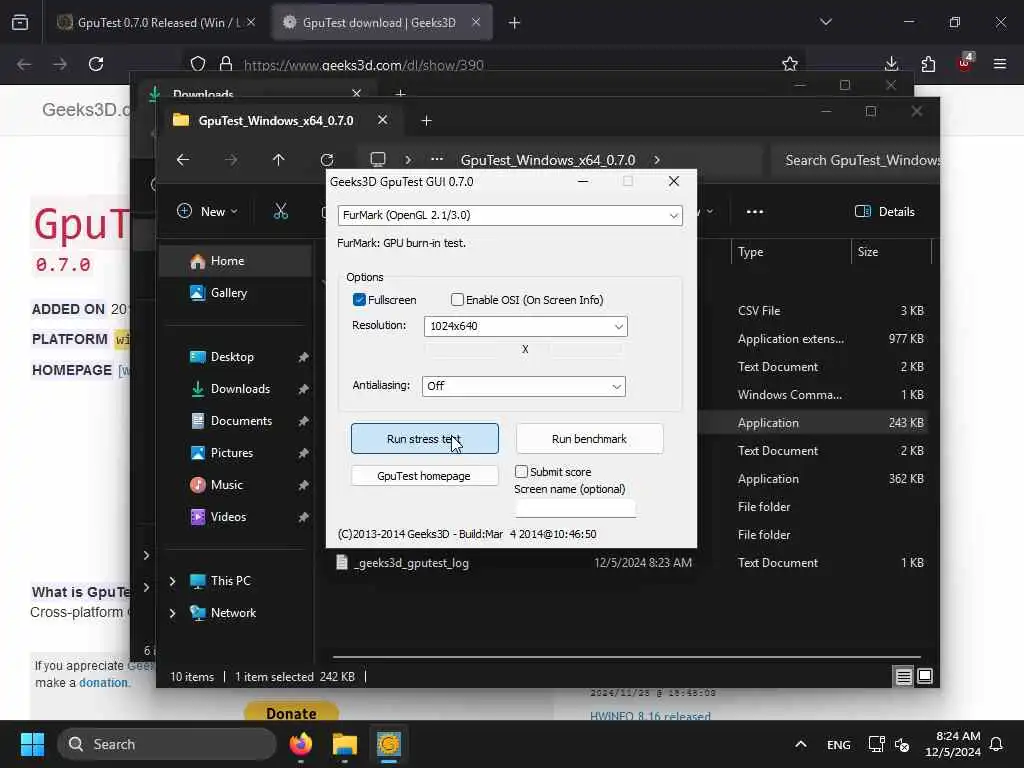
Task: Open Firefox downloads panel
Action: (x=891, y=64)
